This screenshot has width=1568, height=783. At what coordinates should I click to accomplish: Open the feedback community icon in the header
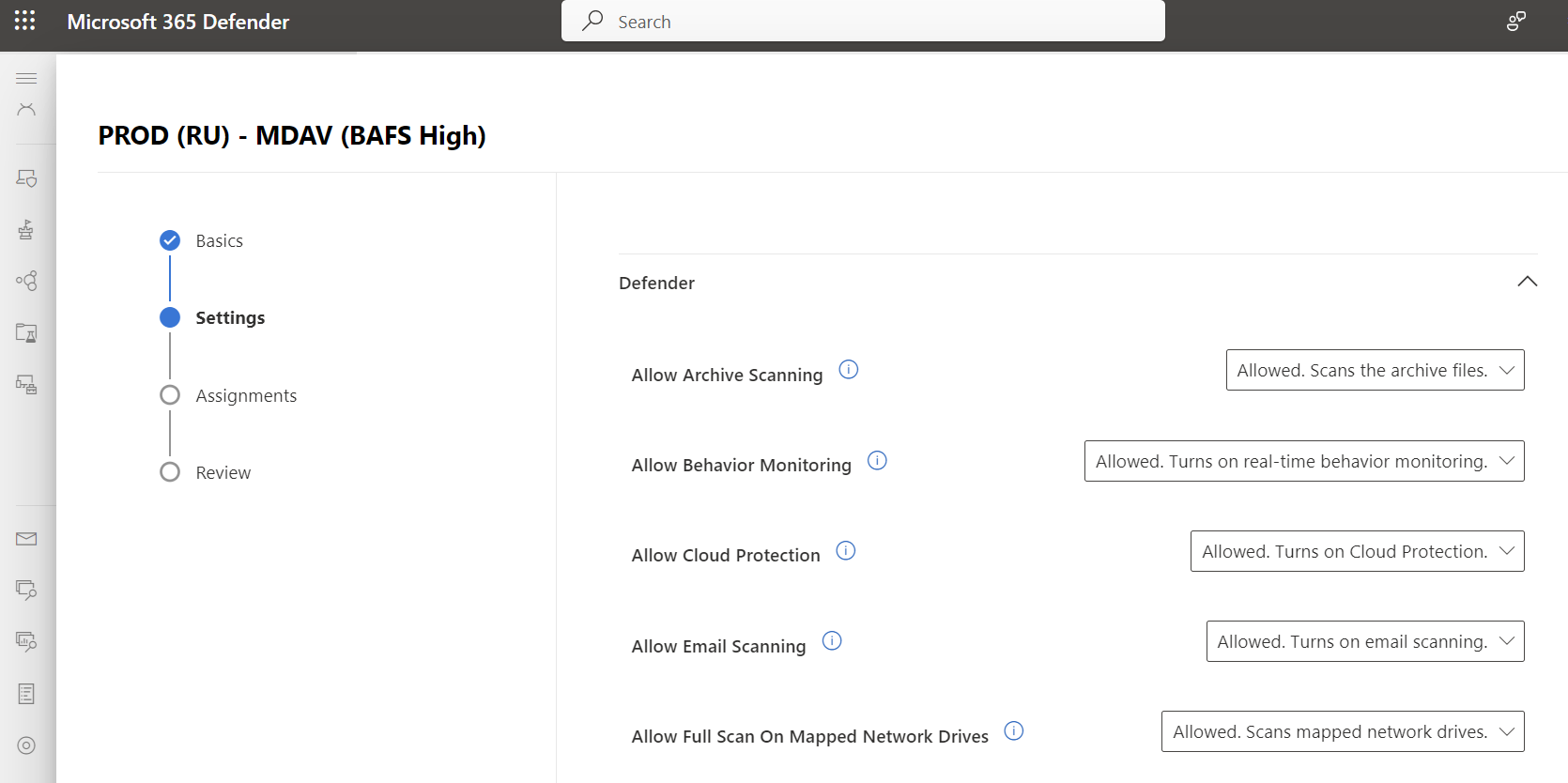(1516, 21)
